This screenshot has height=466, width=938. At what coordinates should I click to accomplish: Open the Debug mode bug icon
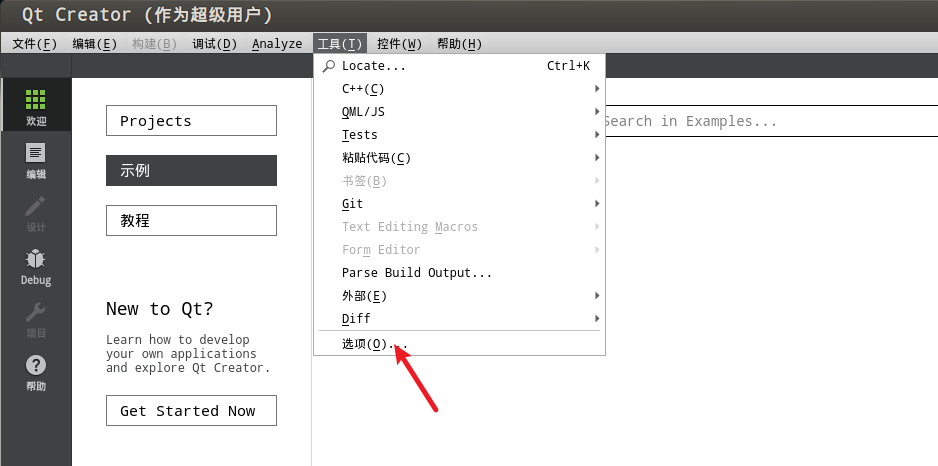[36, 259]
